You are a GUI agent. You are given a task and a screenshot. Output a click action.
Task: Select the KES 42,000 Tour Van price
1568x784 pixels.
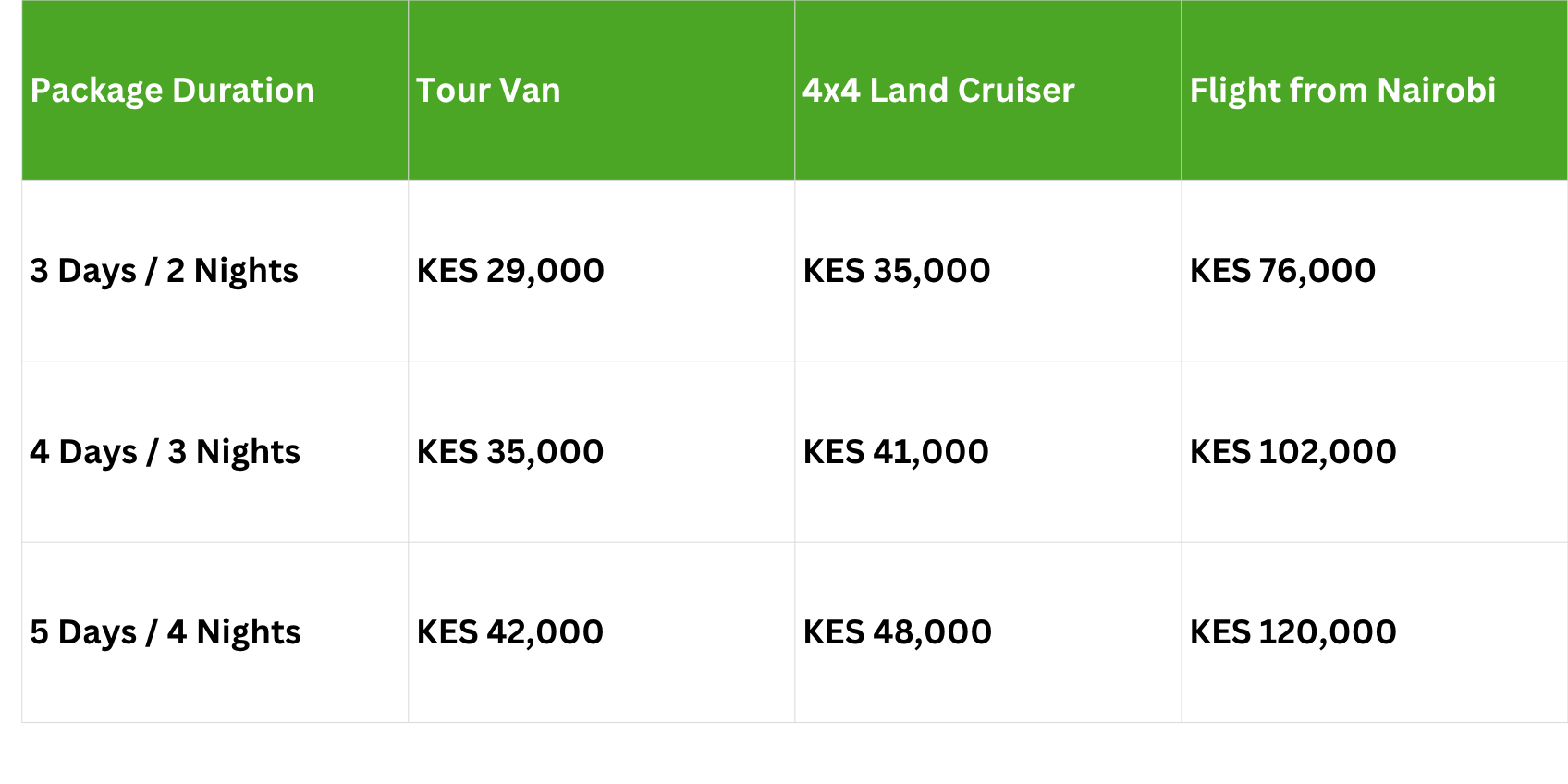click(510, 632)
